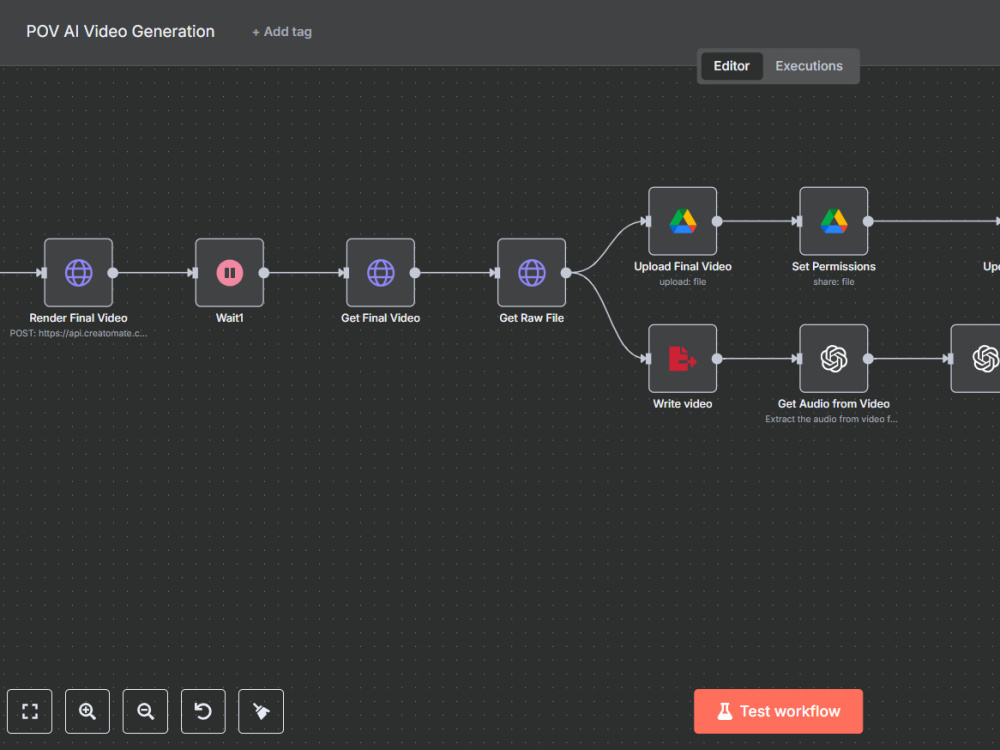Tidy up nodes with the broom icon
This screenshot has width=1000, height=750.
[x=261, y=711]
